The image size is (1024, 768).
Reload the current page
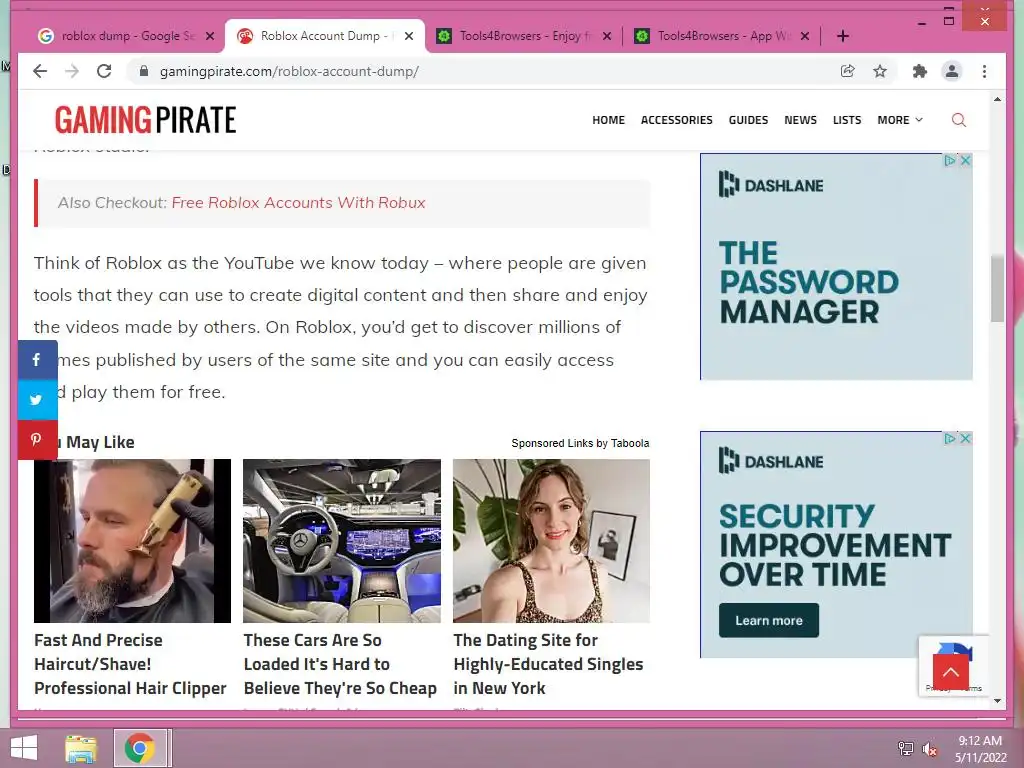click(x=104, y=71)
